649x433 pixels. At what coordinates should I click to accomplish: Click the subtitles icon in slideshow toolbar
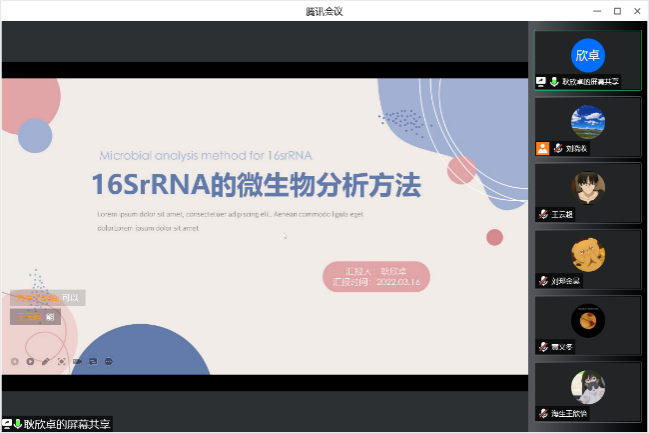(93, 361)
